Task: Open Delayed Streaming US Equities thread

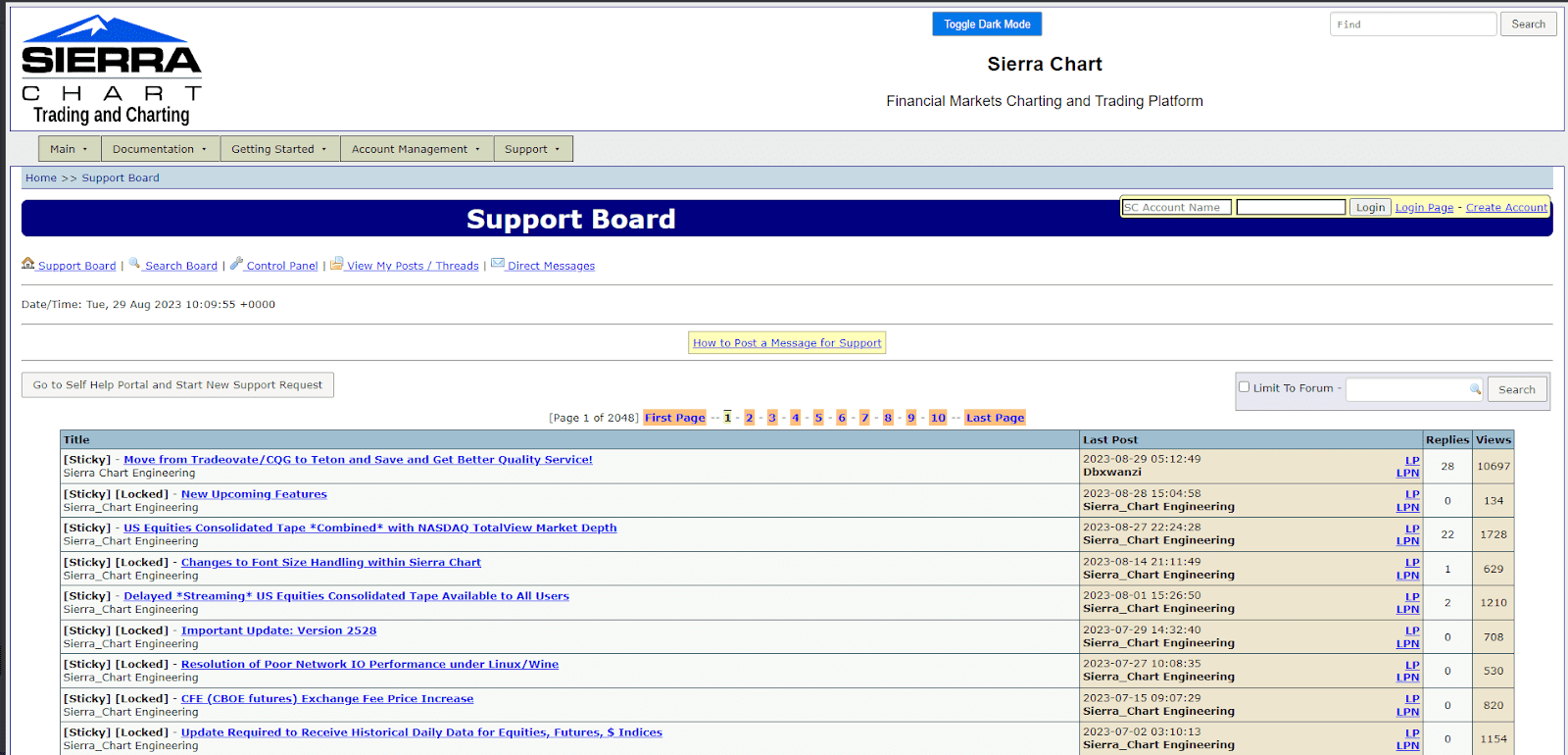Action: 346,595
